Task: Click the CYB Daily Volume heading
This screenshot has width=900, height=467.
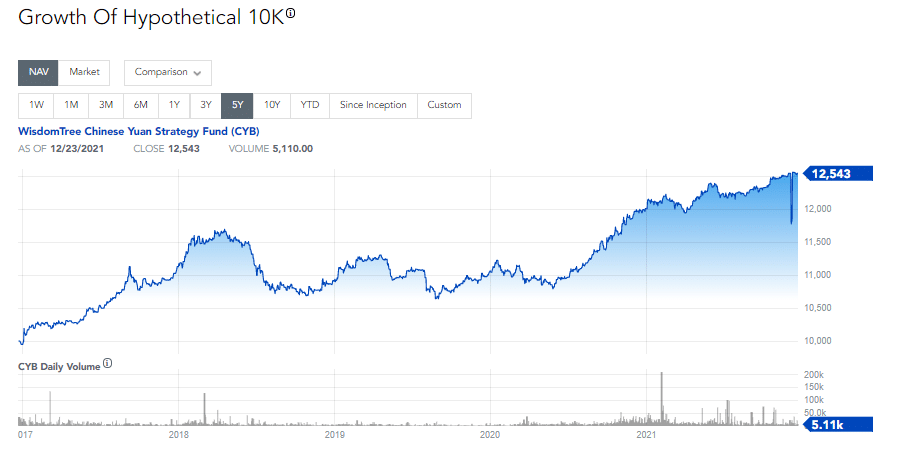Action: click(x=59, y=367)
